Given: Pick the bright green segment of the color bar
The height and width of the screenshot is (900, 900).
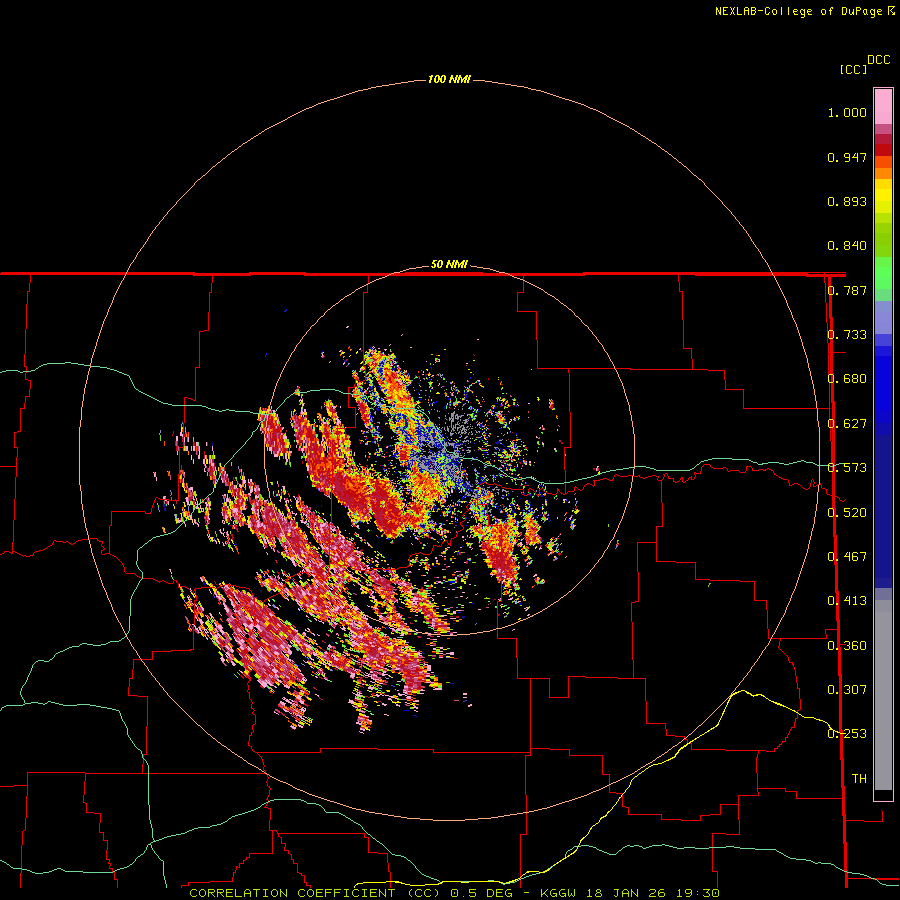Looking at the screenshot, I should point(883,273).
